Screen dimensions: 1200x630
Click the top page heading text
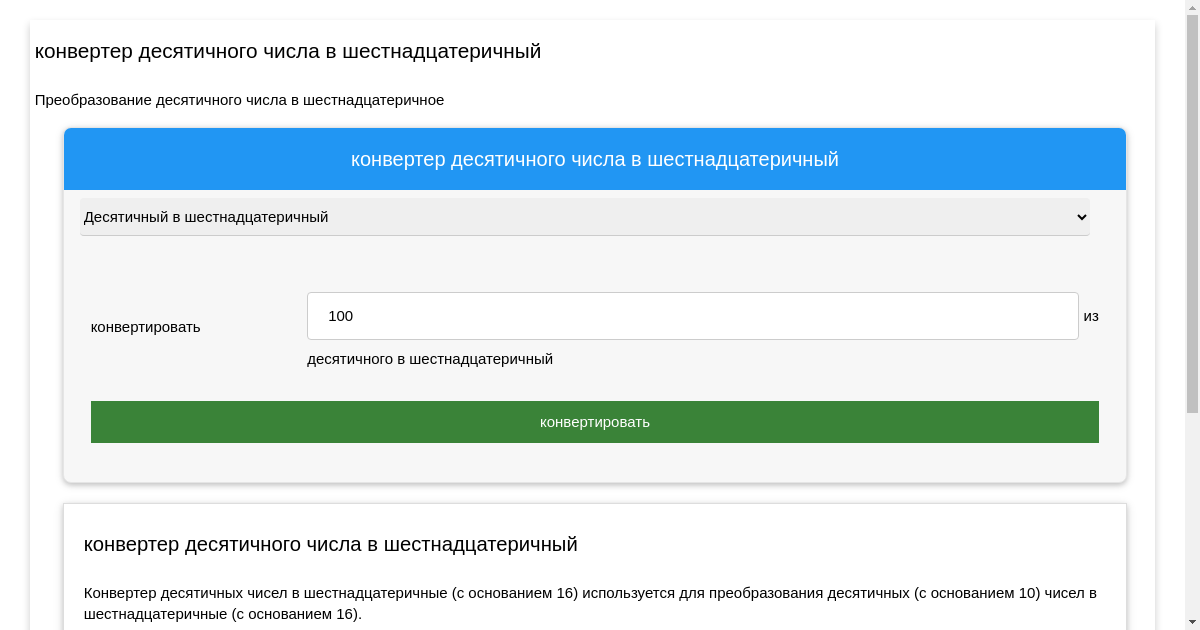click(x=288, y=51)
